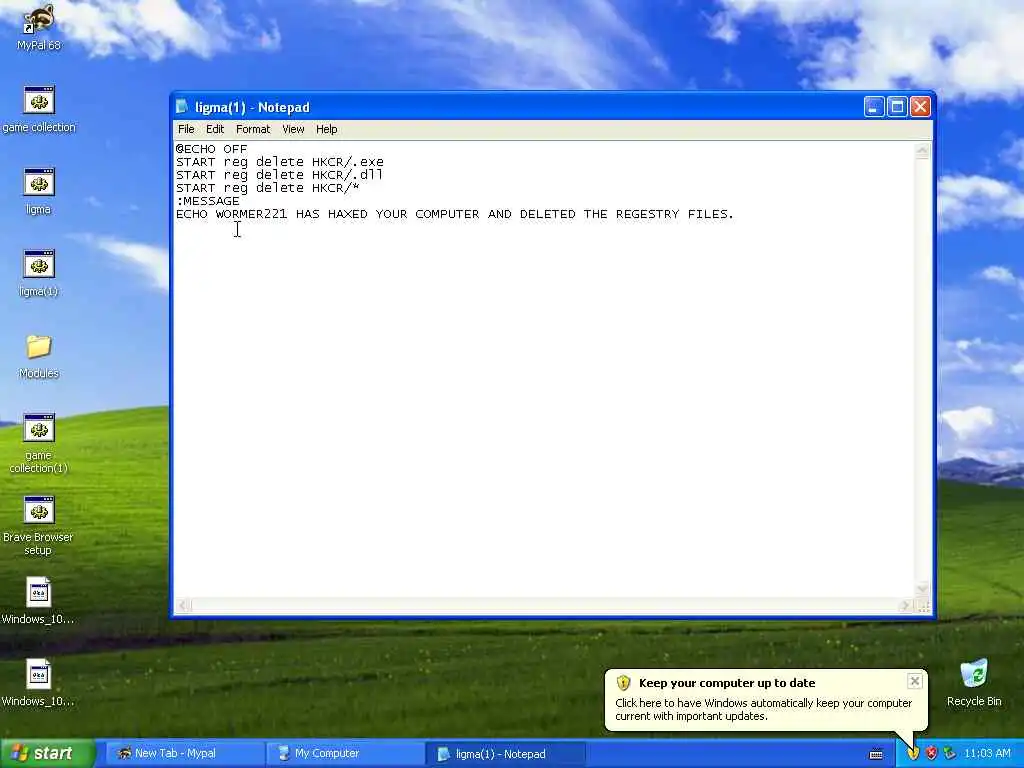The height and width of the screenshot is (768, 1024).
Task: Maximize the Notepad window
Action: [897, 106]
